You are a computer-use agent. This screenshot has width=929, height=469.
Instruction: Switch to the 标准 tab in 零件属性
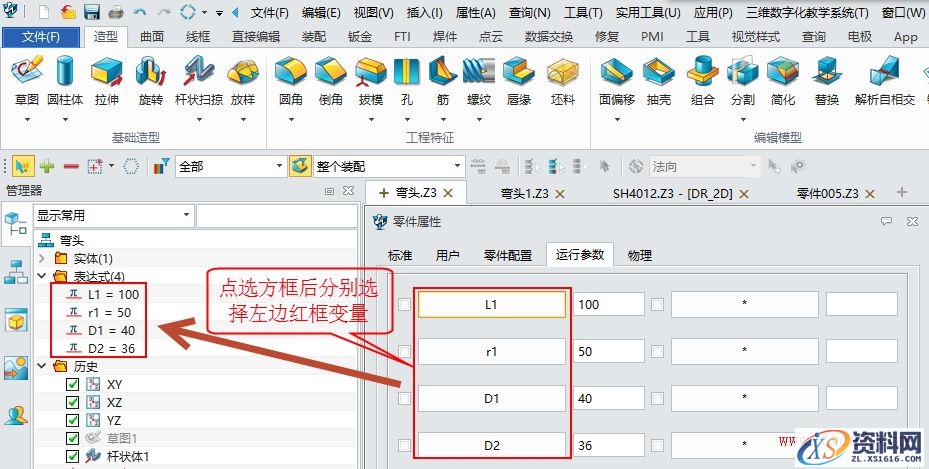click(400, 255)
